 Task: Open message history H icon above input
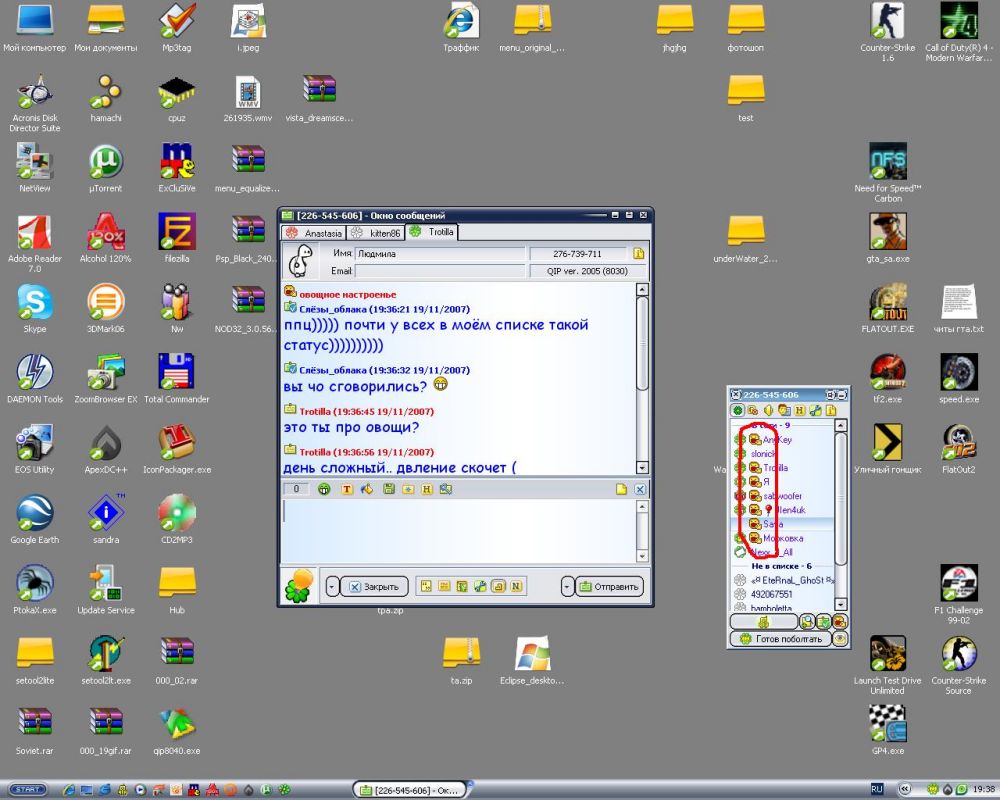tap(427, 489)
